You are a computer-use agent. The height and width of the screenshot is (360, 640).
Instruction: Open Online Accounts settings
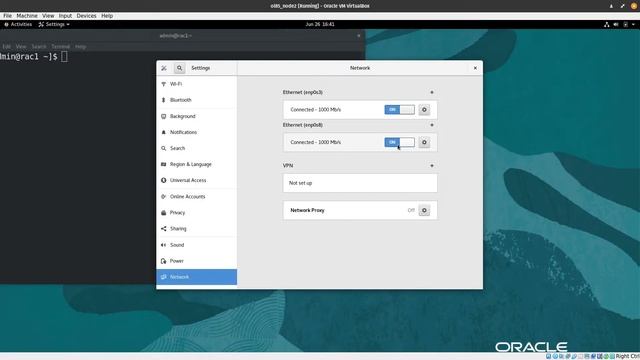(x=196, y=197)
